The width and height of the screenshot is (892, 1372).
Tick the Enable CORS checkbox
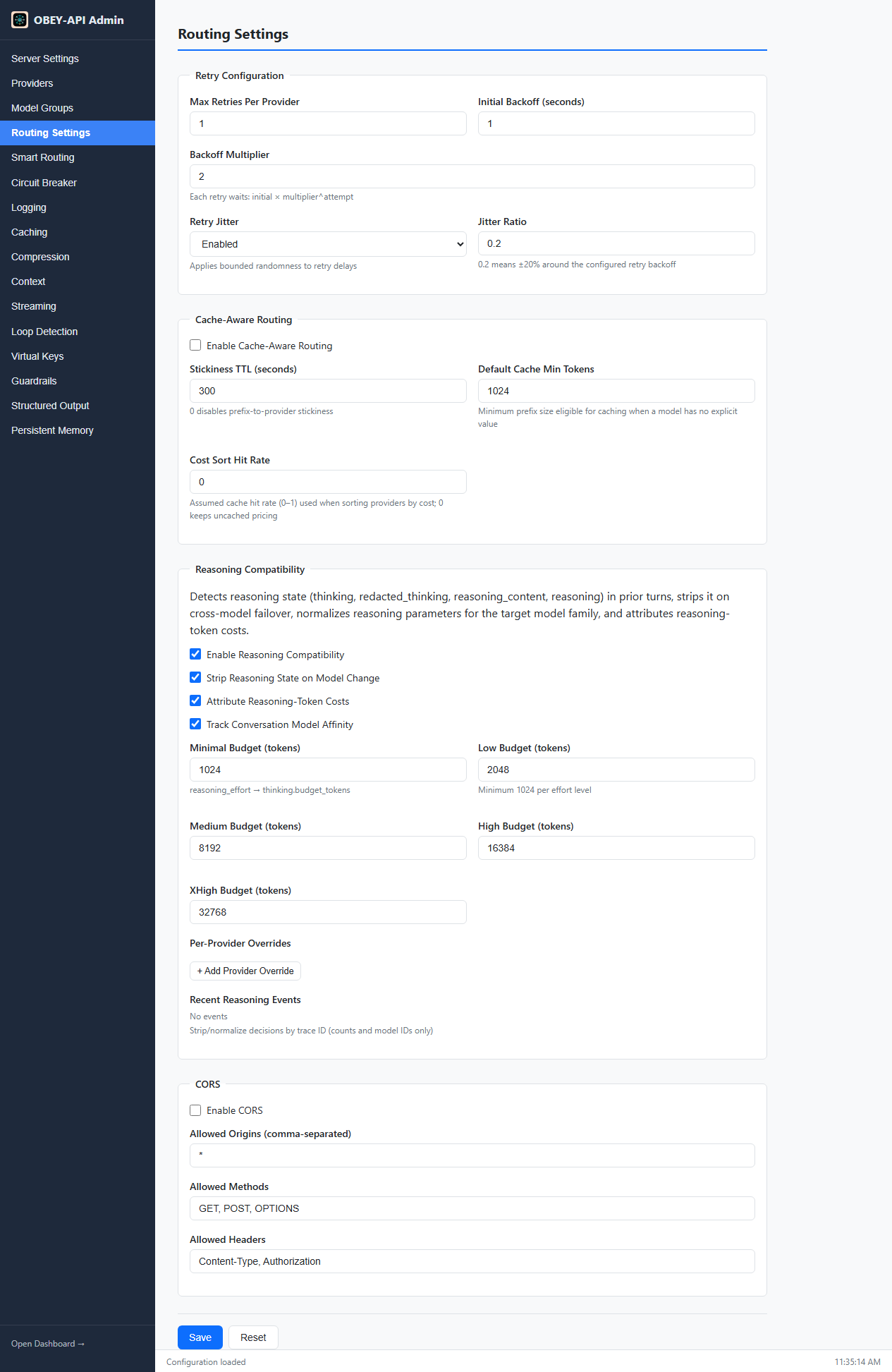195,1110
